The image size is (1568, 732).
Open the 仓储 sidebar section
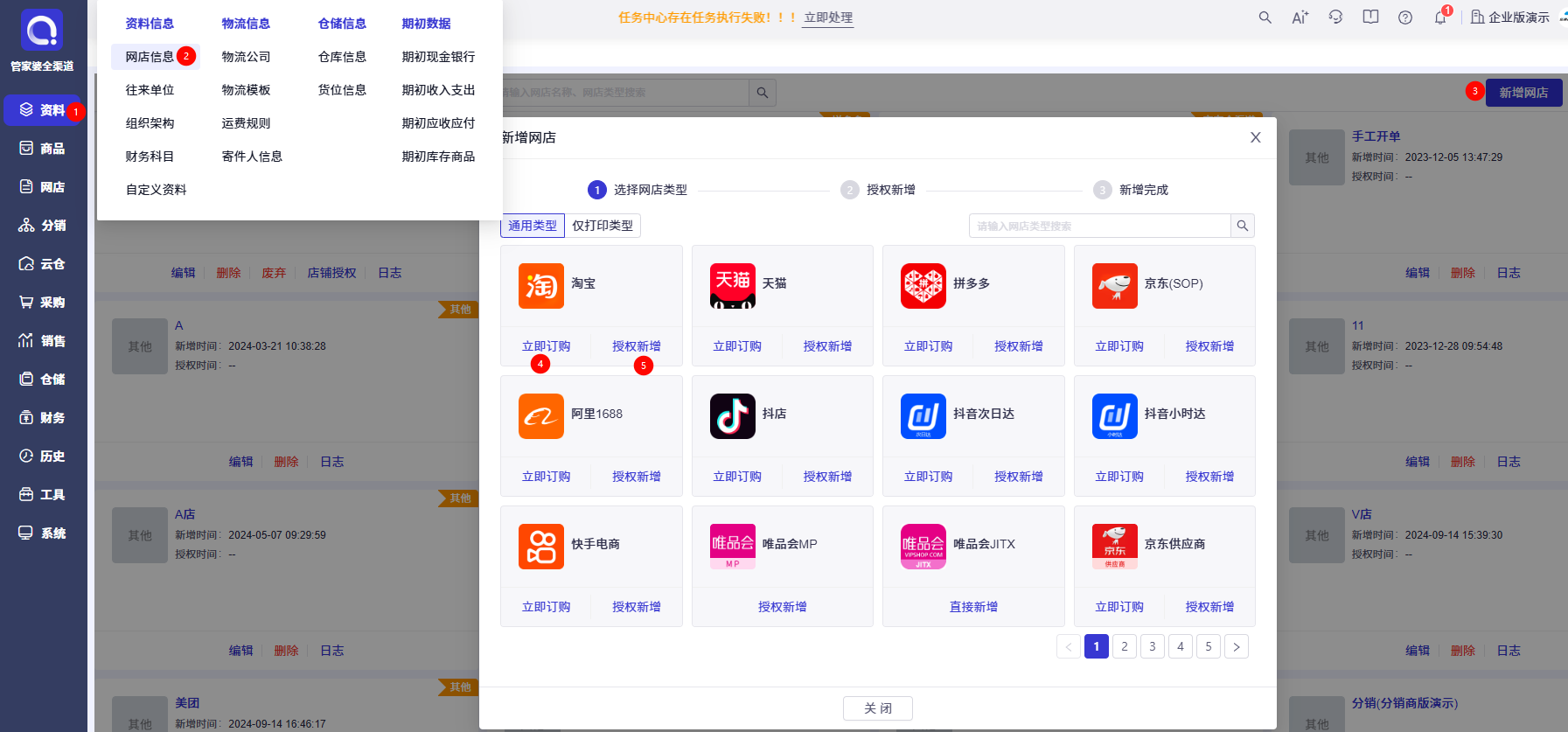tap(42, 380)
